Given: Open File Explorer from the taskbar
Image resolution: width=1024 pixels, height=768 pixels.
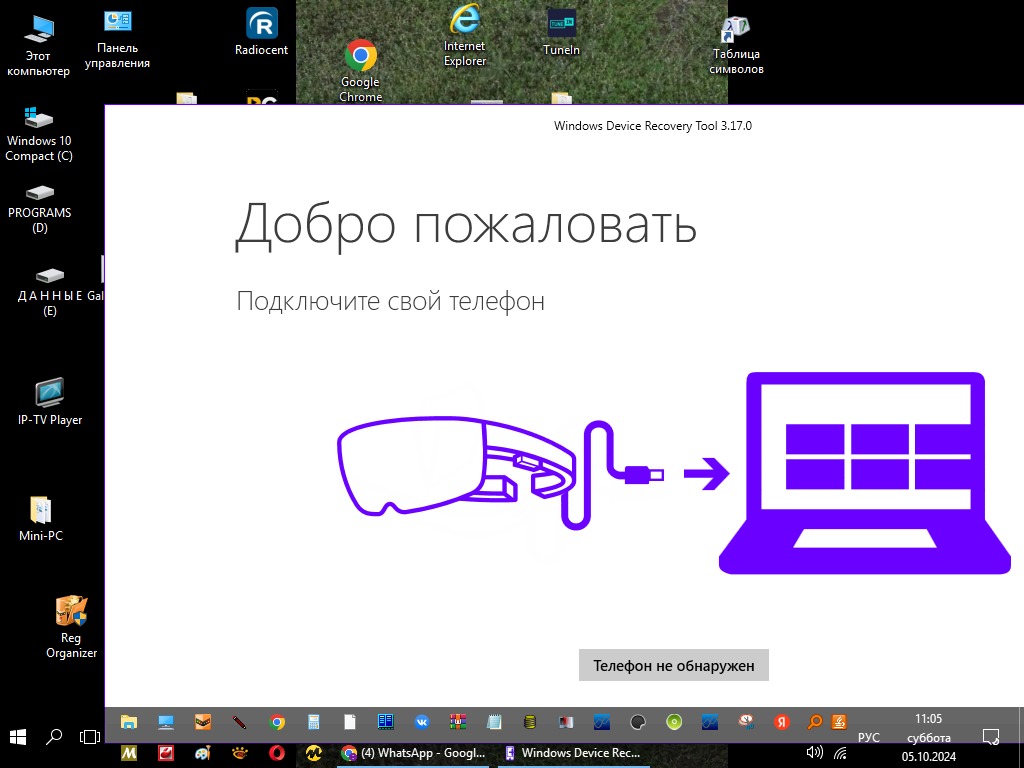Looking at the screenshot, I should tap(129, 722).
